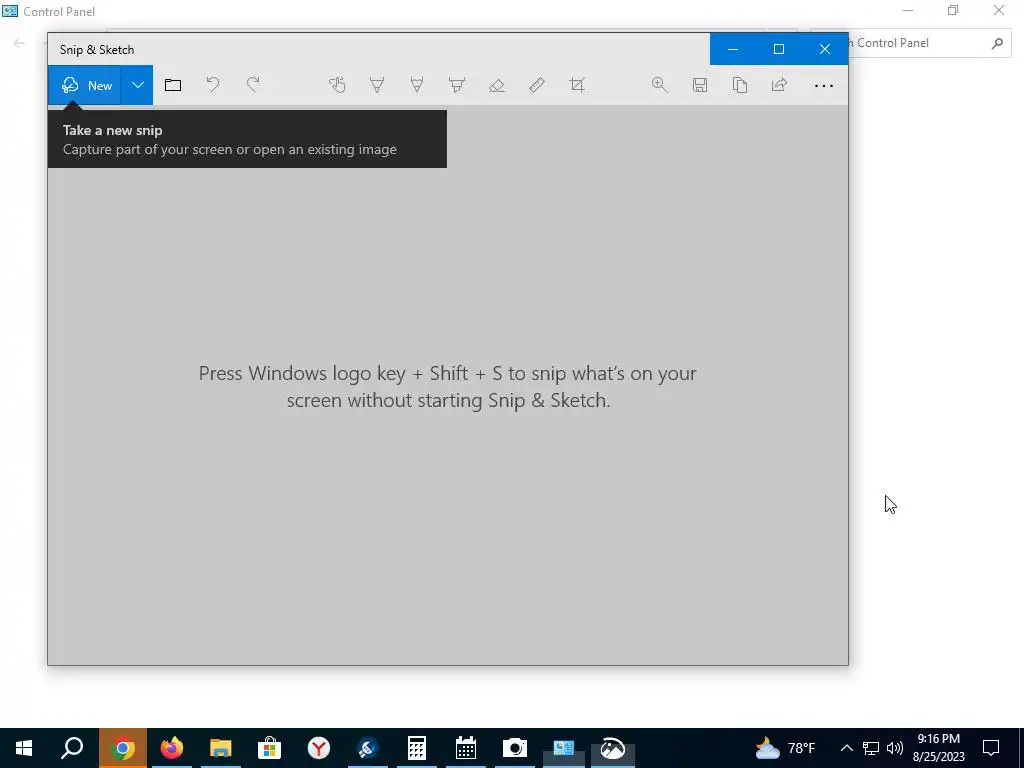Close the Snip & Sketch window
Screen dimensions: 1024x768
pos(825,49)
